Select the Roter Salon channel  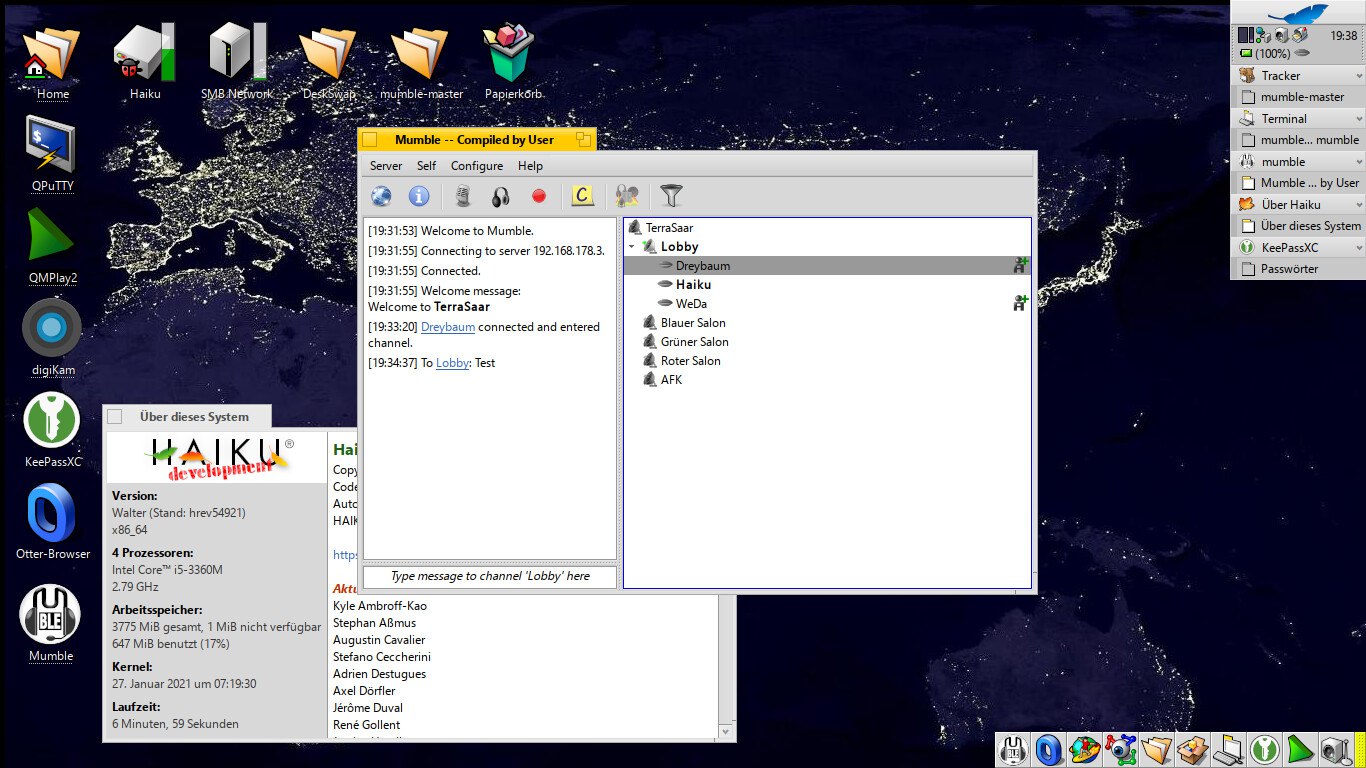point(827,361)
